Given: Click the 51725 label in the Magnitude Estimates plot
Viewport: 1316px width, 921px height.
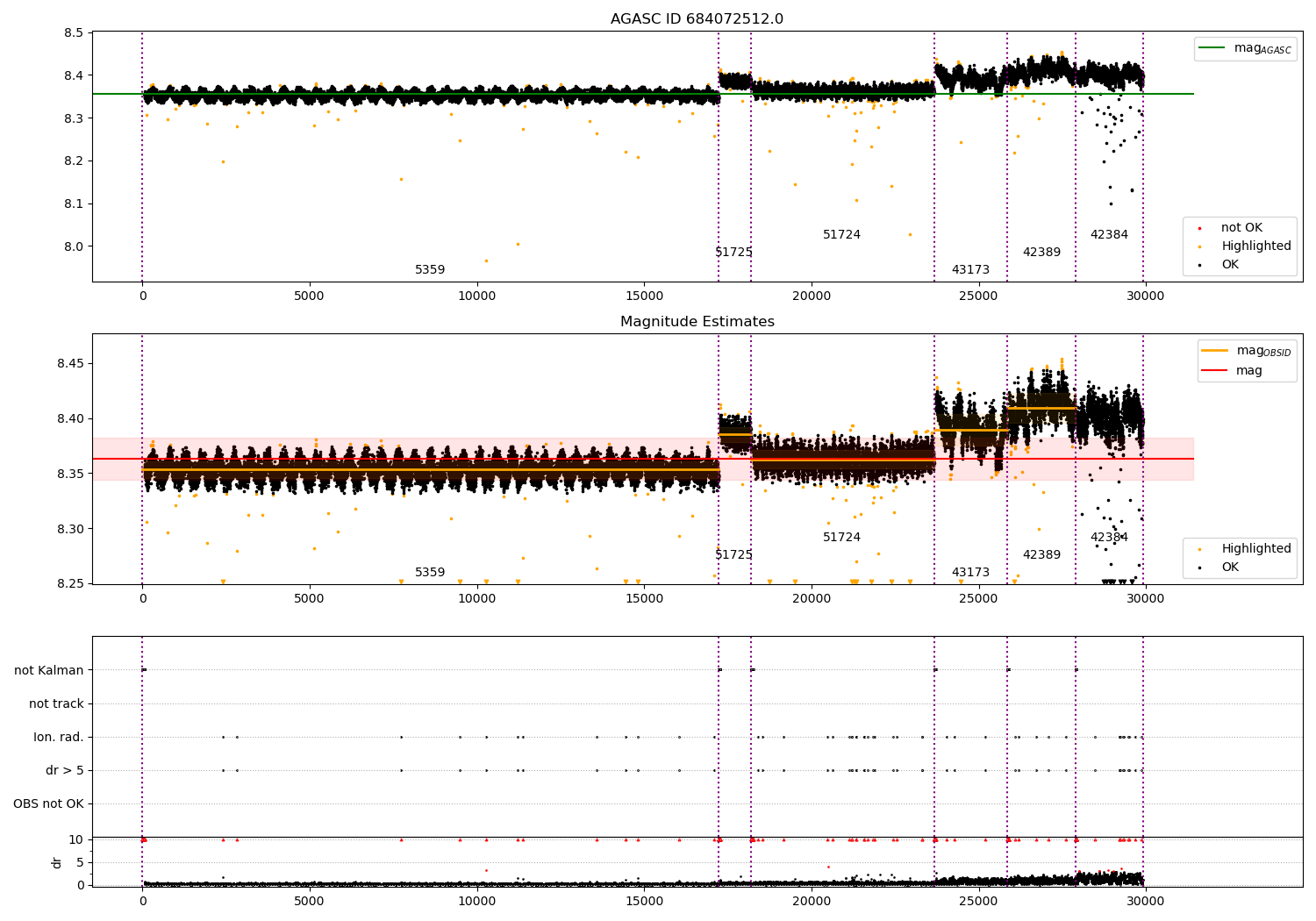Looking at the screenshot, I should tap(733, 555).
